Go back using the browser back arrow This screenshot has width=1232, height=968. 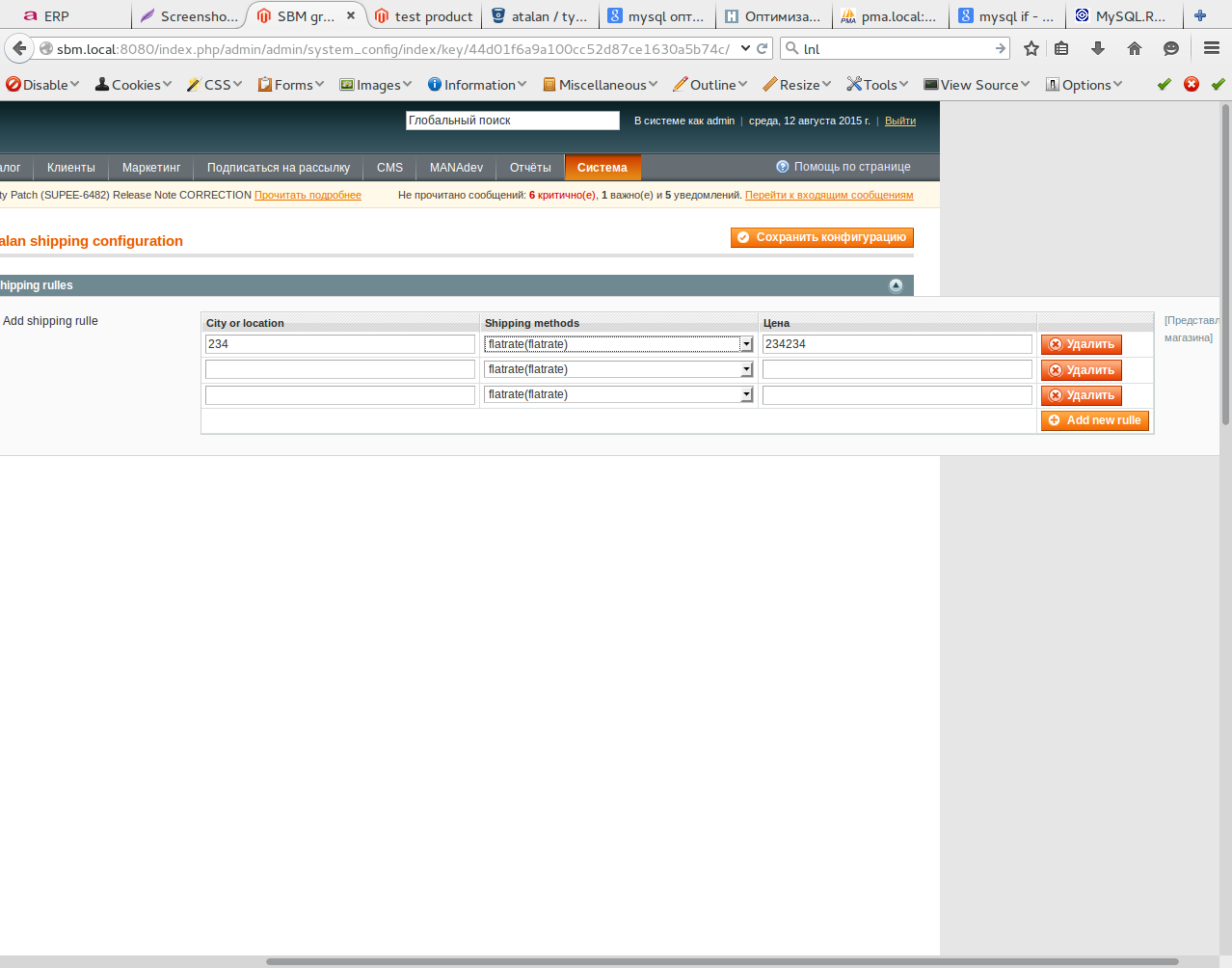tap(19, 48)
